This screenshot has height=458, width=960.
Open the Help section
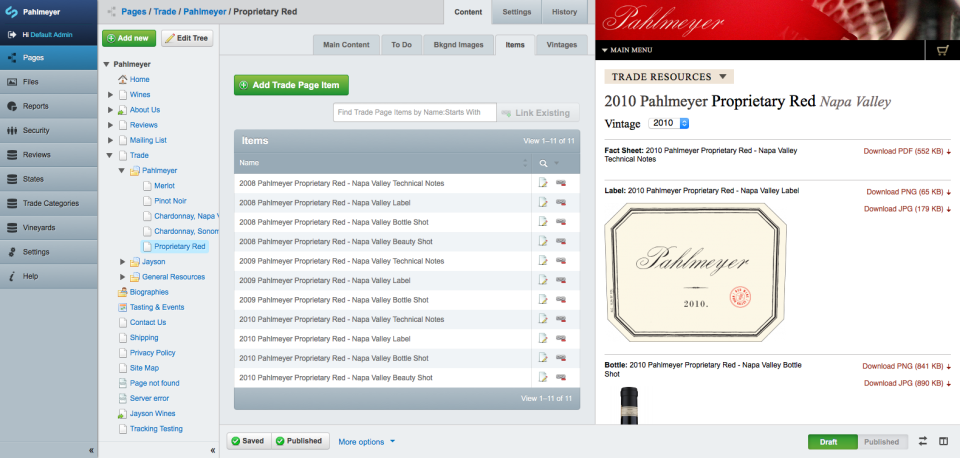pos(49,276)
